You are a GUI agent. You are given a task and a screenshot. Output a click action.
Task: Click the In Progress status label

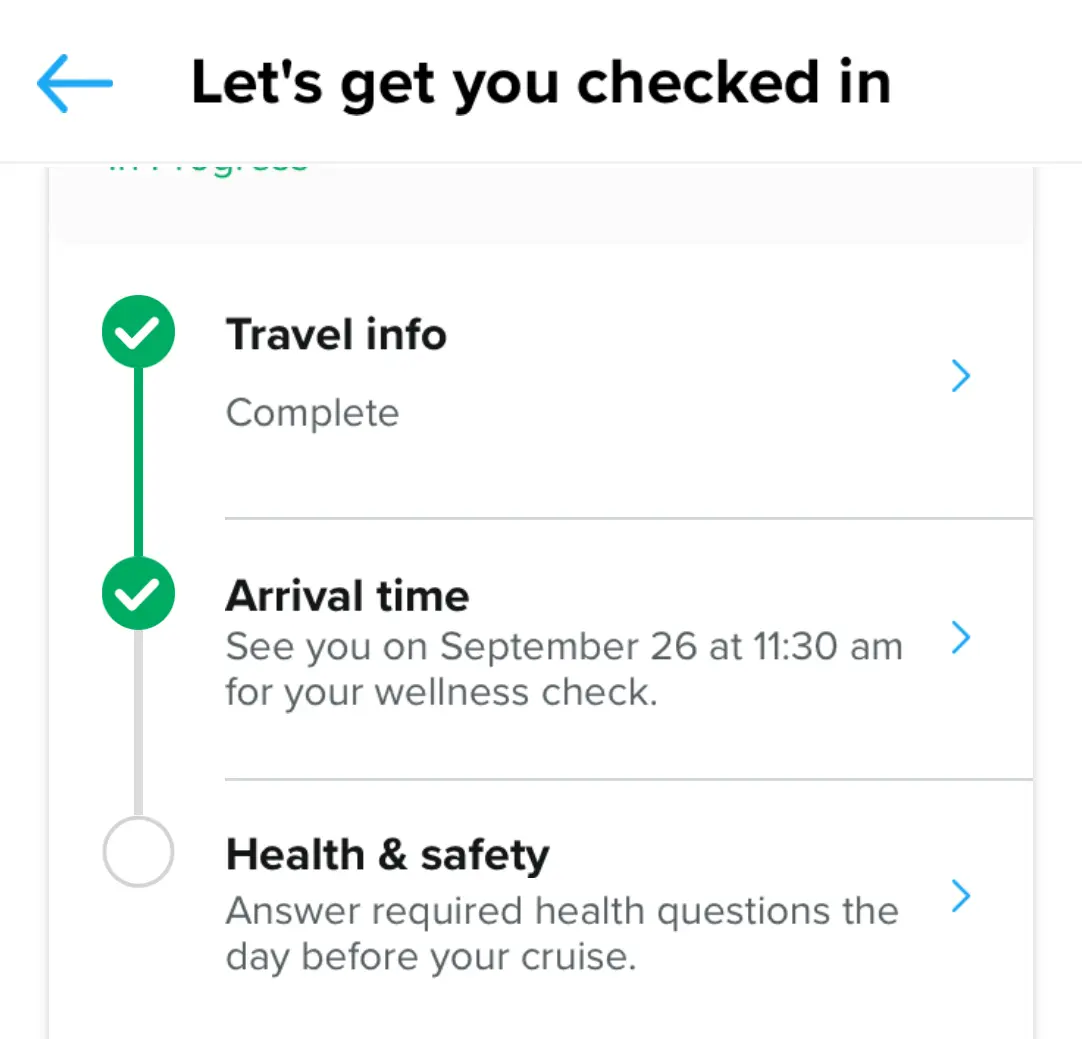205,160
